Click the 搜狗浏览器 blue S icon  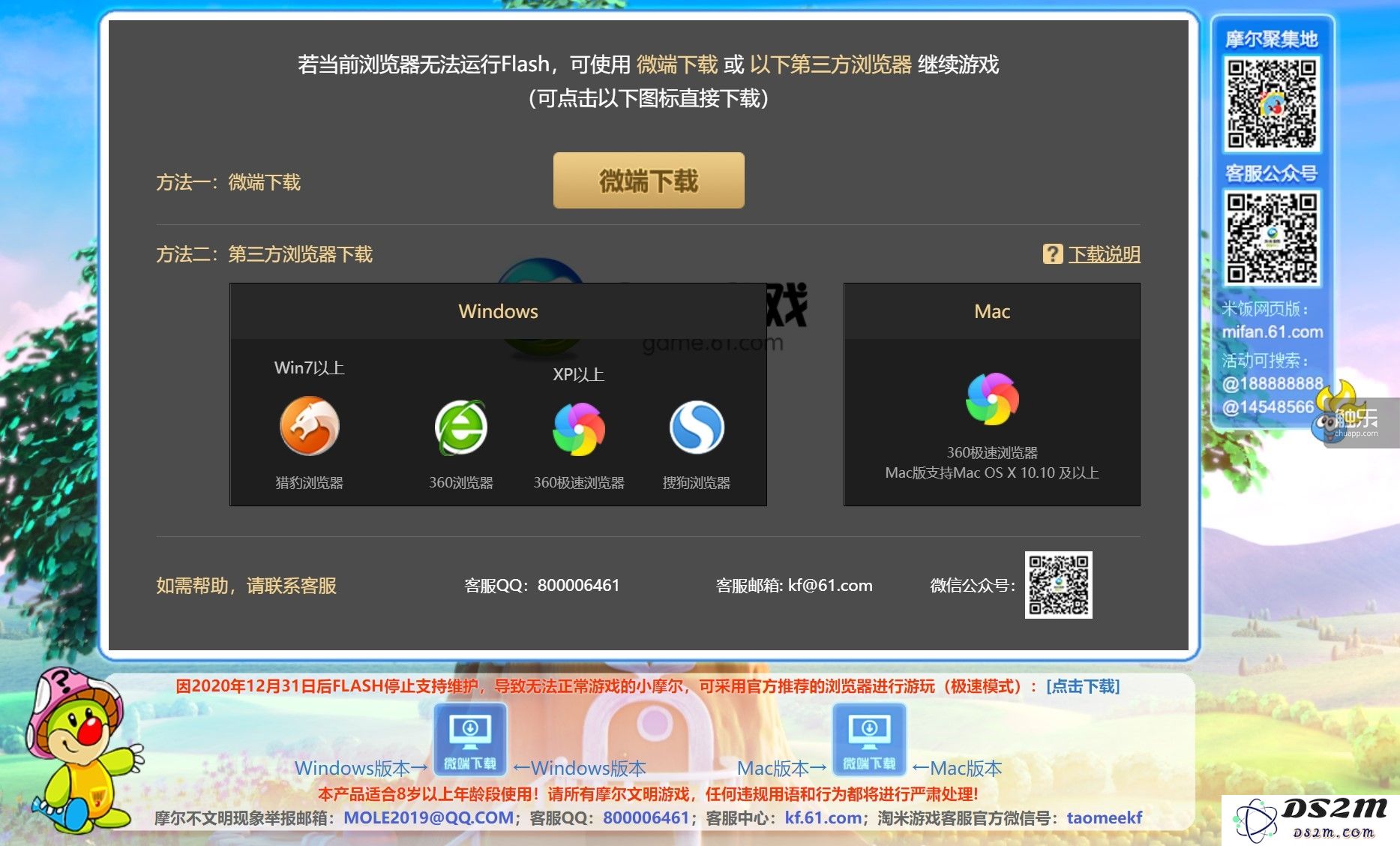697,427
